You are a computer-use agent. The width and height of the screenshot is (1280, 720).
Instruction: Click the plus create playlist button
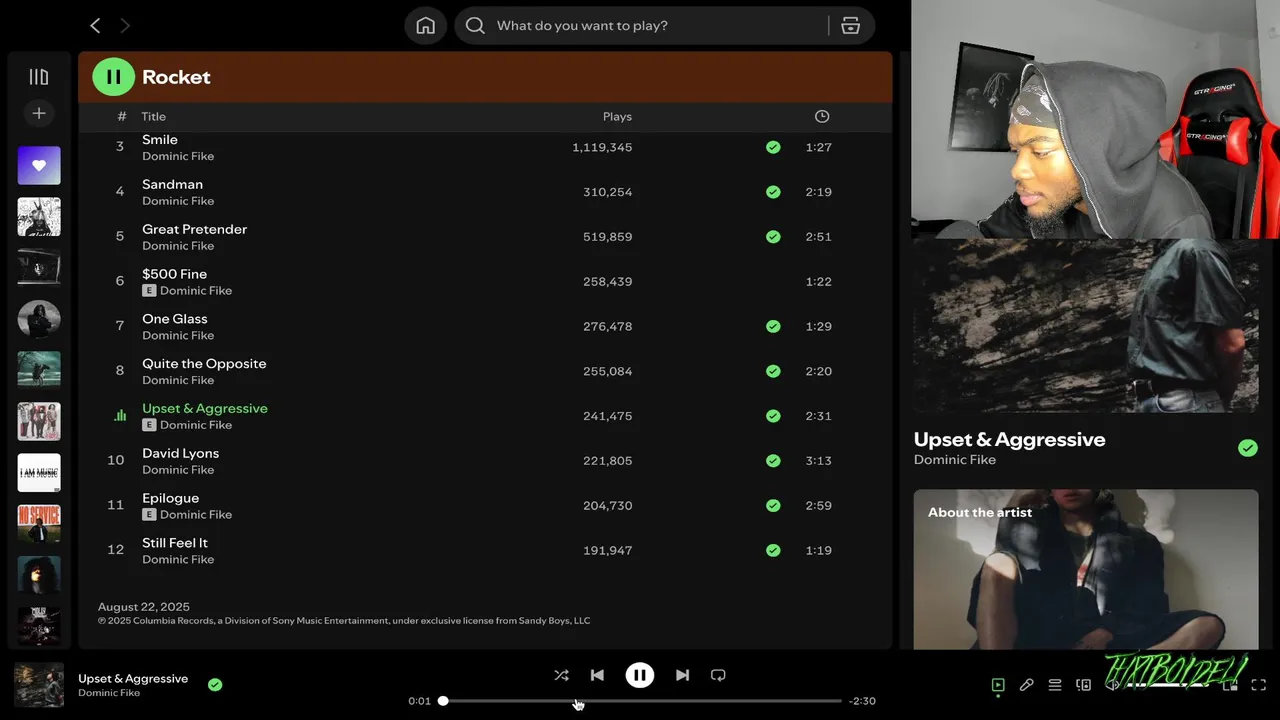click(x=39, y=114)
